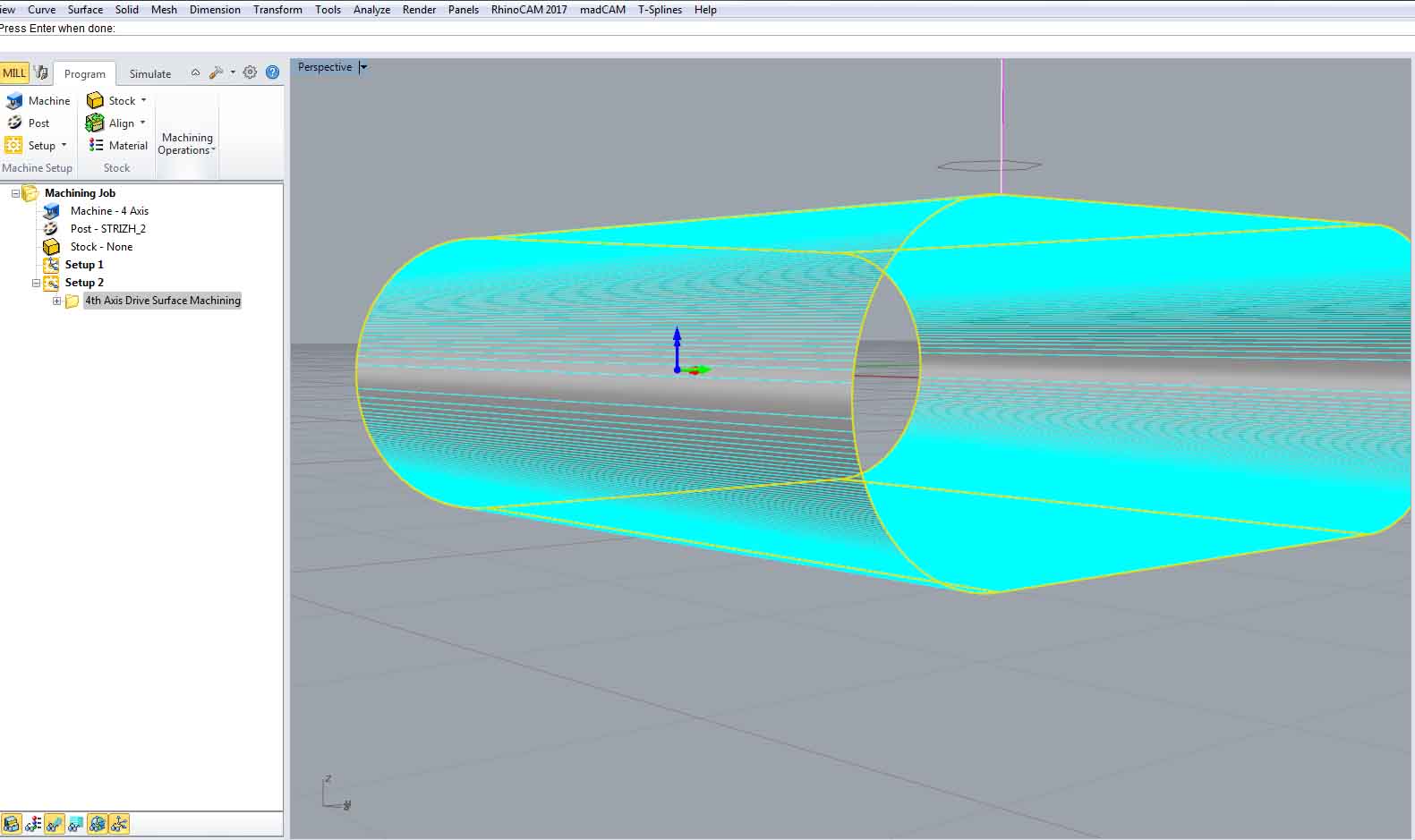This screenshot has height=840, width=1415.
Task: Click the icon right of MILL button
Action: tap(41, 73)
